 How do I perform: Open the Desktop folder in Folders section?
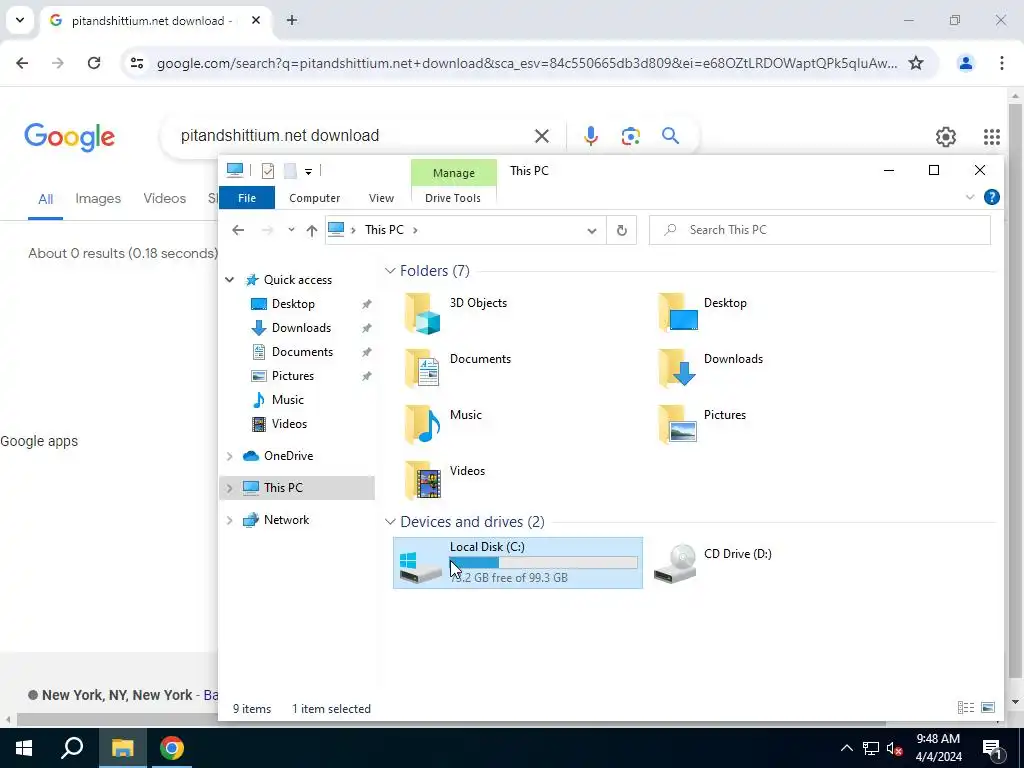(678, 313)
